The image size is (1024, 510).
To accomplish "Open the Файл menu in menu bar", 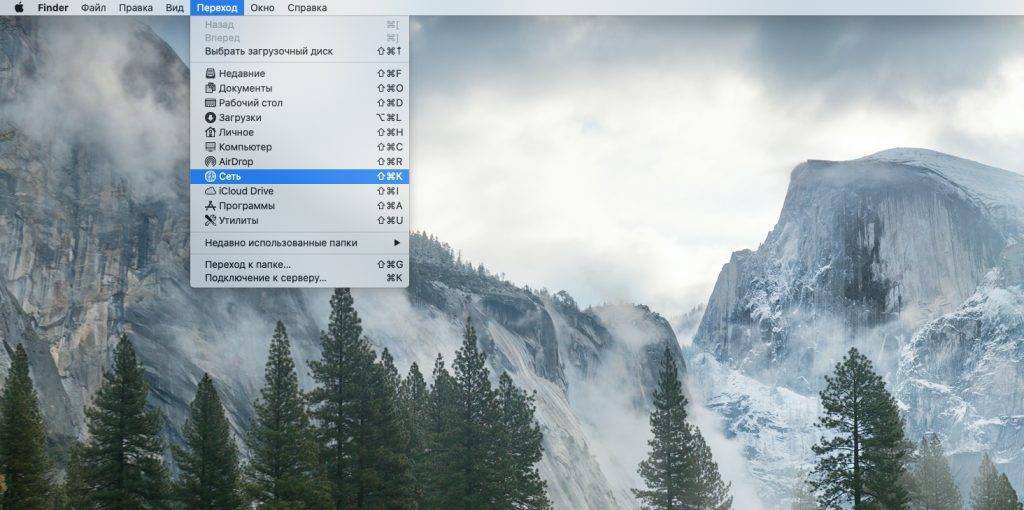I will point(93,8).
